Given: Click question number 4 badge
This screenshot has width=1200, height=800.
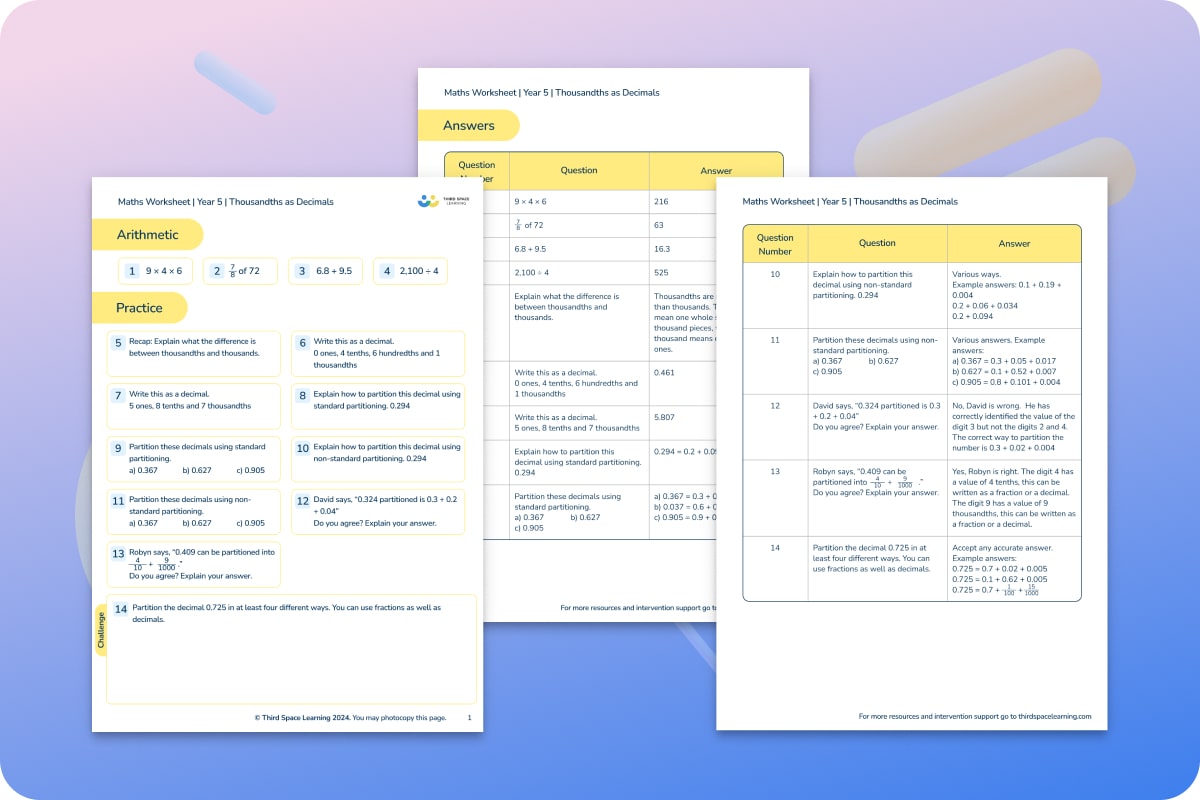Looking at the screenshot, I should click(x=386, y=271).
